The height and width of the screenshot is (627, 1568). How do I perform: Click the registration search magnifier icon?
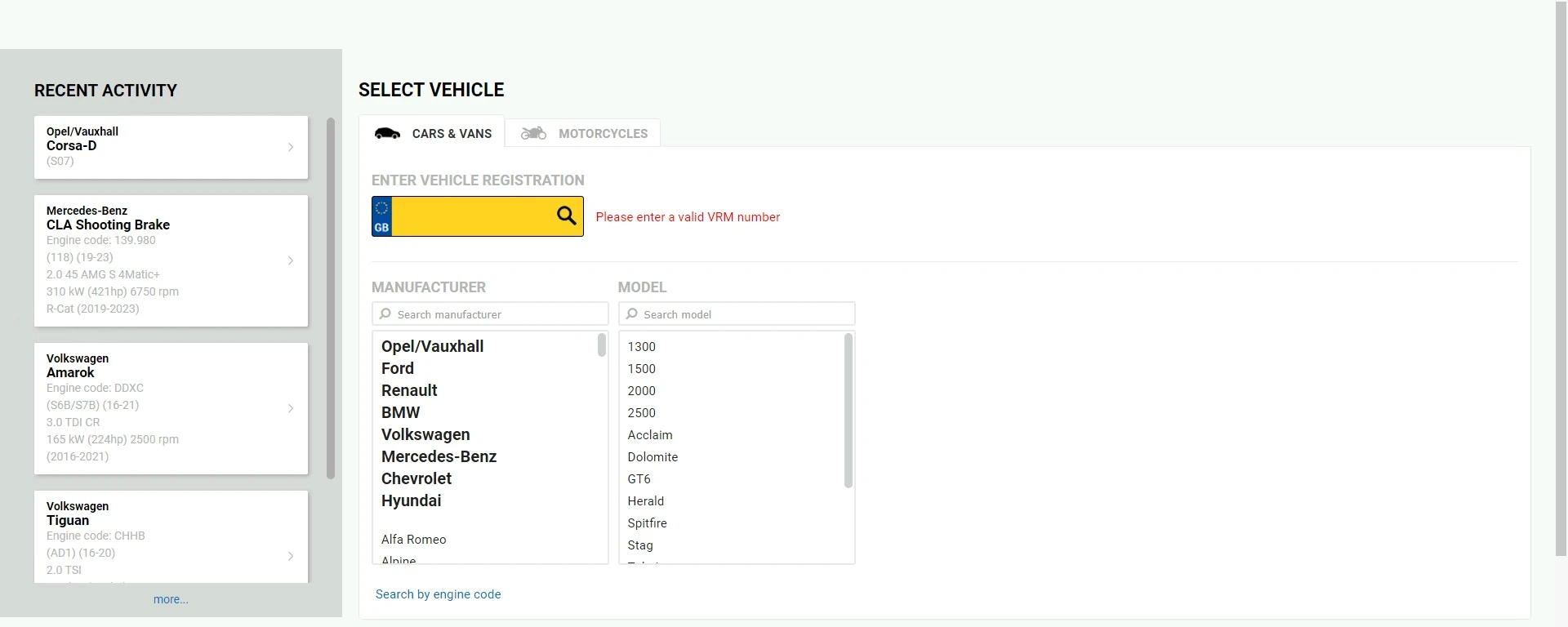[567, 216]
